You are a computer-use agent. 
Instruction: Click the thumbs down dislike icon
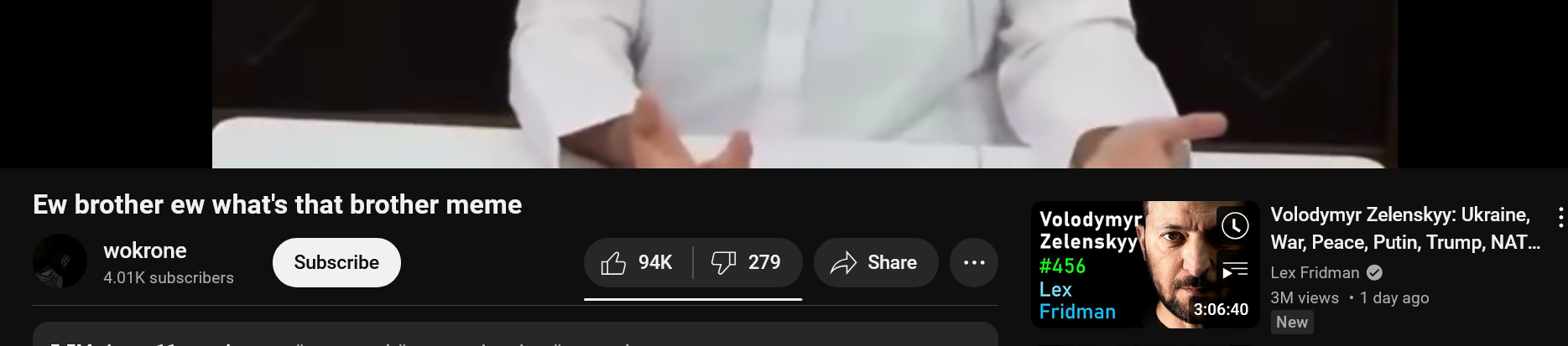click(723, 263)
